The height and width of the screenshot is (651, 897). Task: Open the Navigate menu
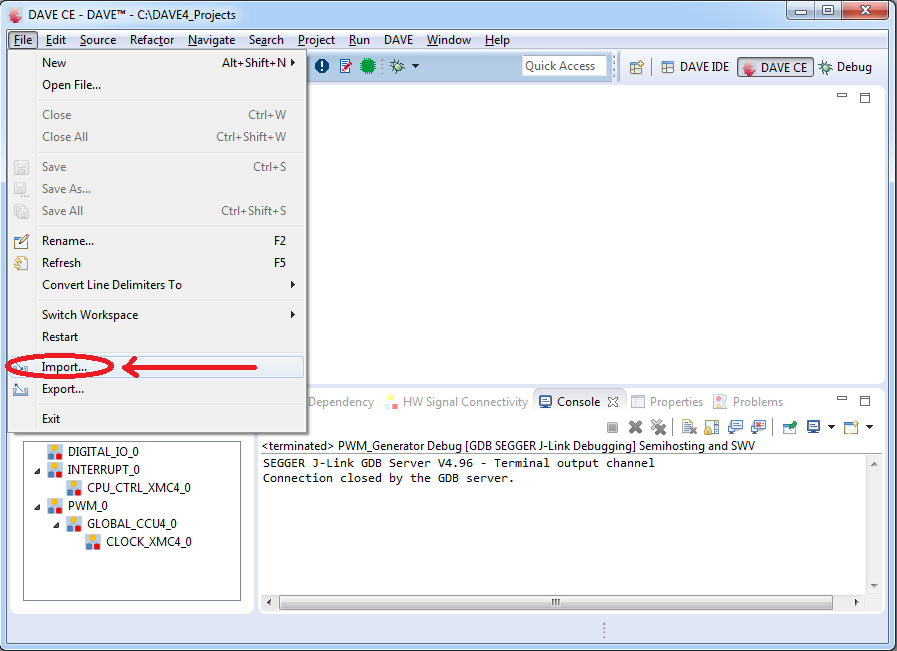[212, 40]
